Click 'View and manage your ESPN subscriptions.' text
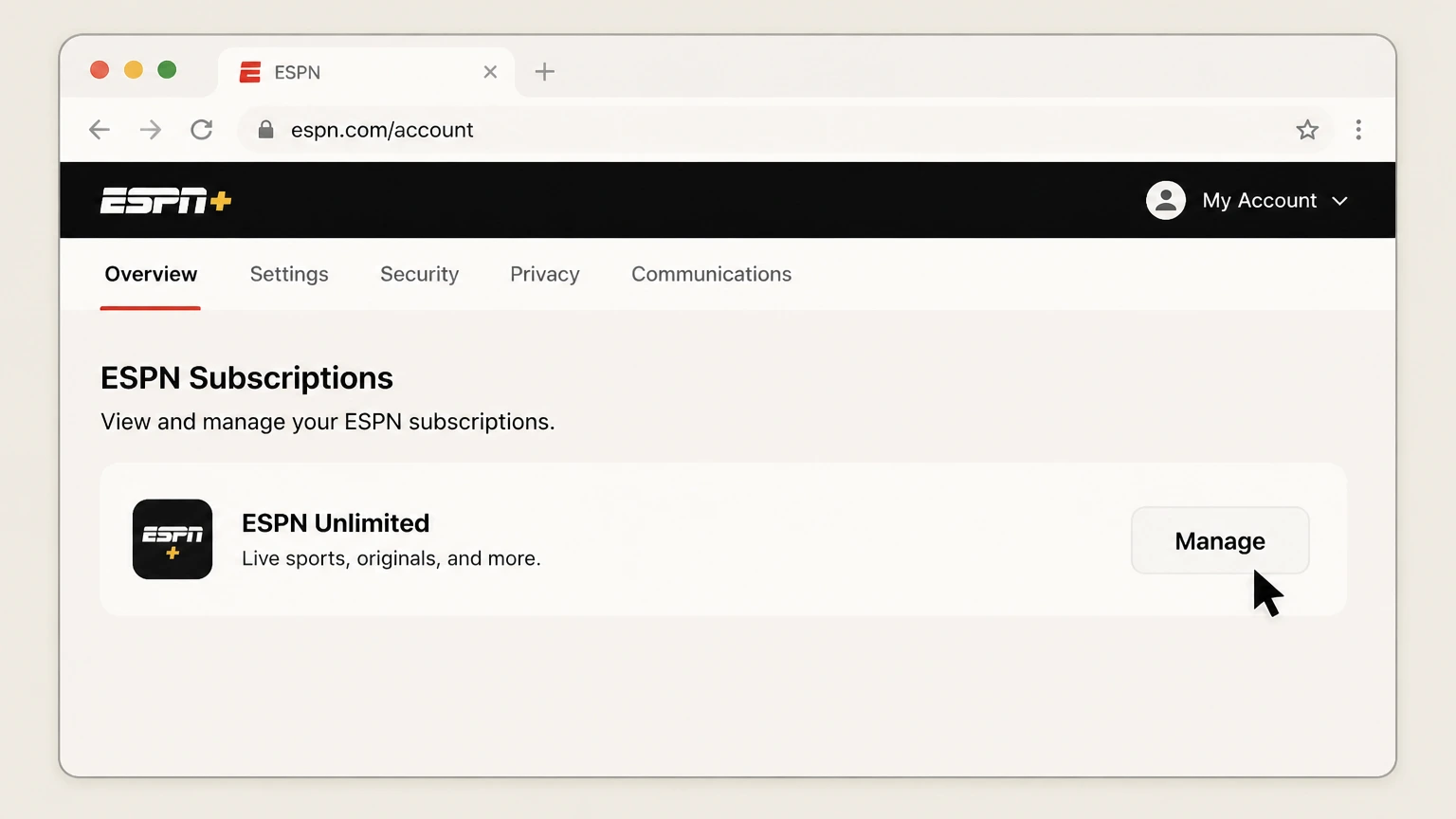Viewport: 1456px width, 819px height. [x=328, y=422]
